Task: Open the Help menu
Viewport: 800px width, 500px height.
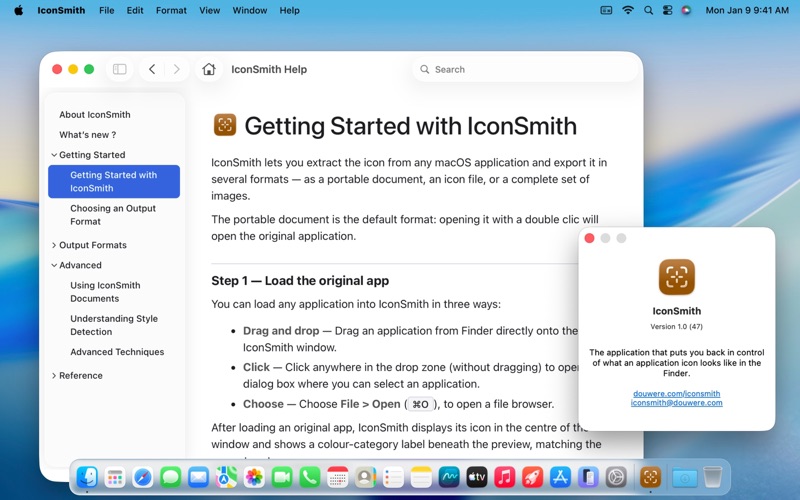Action: pos(289,10)
